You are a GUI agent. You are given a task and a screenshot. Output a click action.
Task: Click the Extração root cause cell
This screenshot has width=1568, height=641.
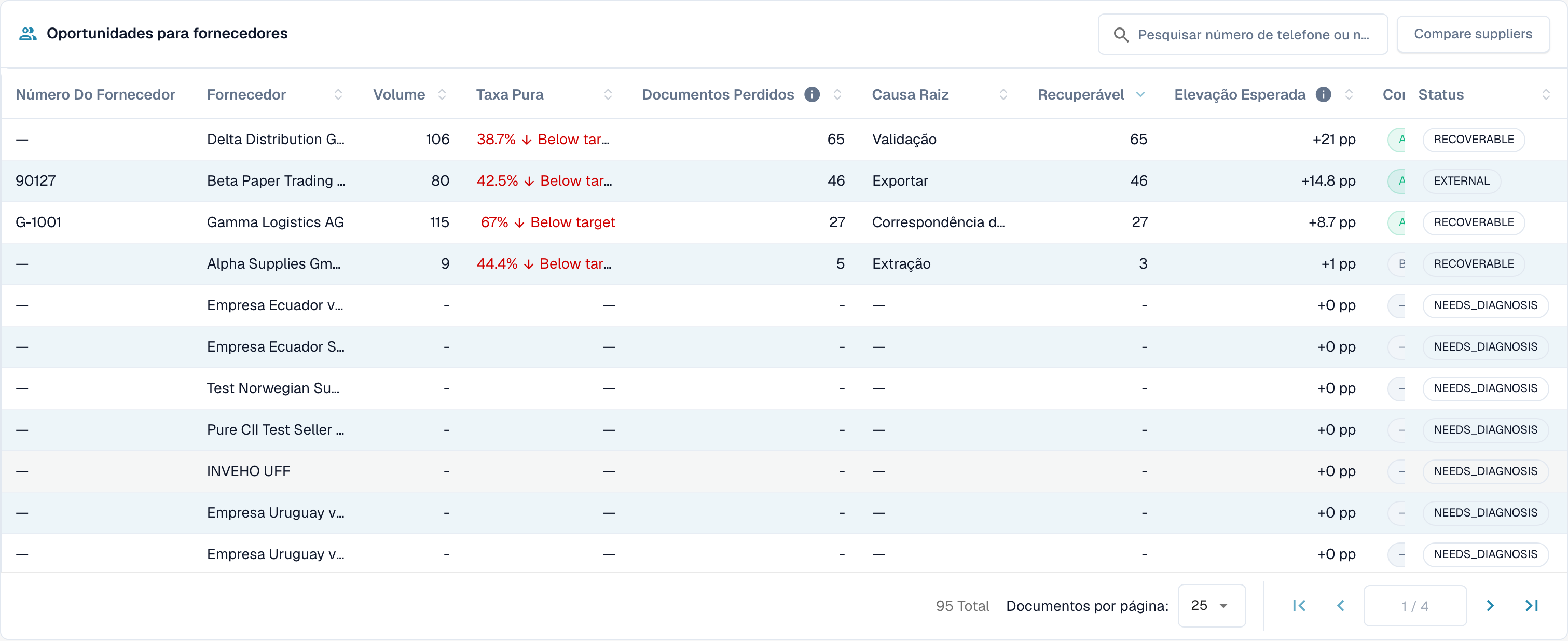tap(901, 264)
